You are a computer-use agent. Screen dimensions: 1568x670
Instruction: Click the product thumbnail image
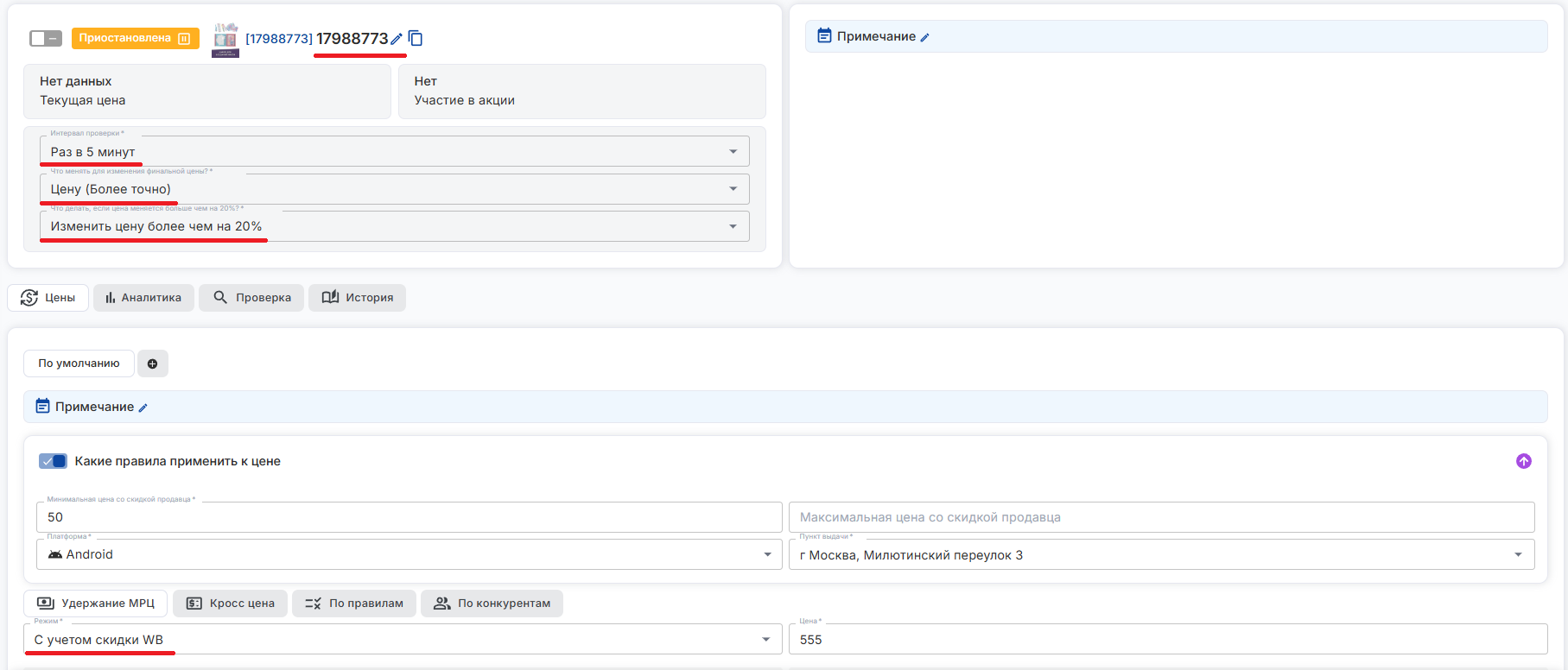pos(225,40)
